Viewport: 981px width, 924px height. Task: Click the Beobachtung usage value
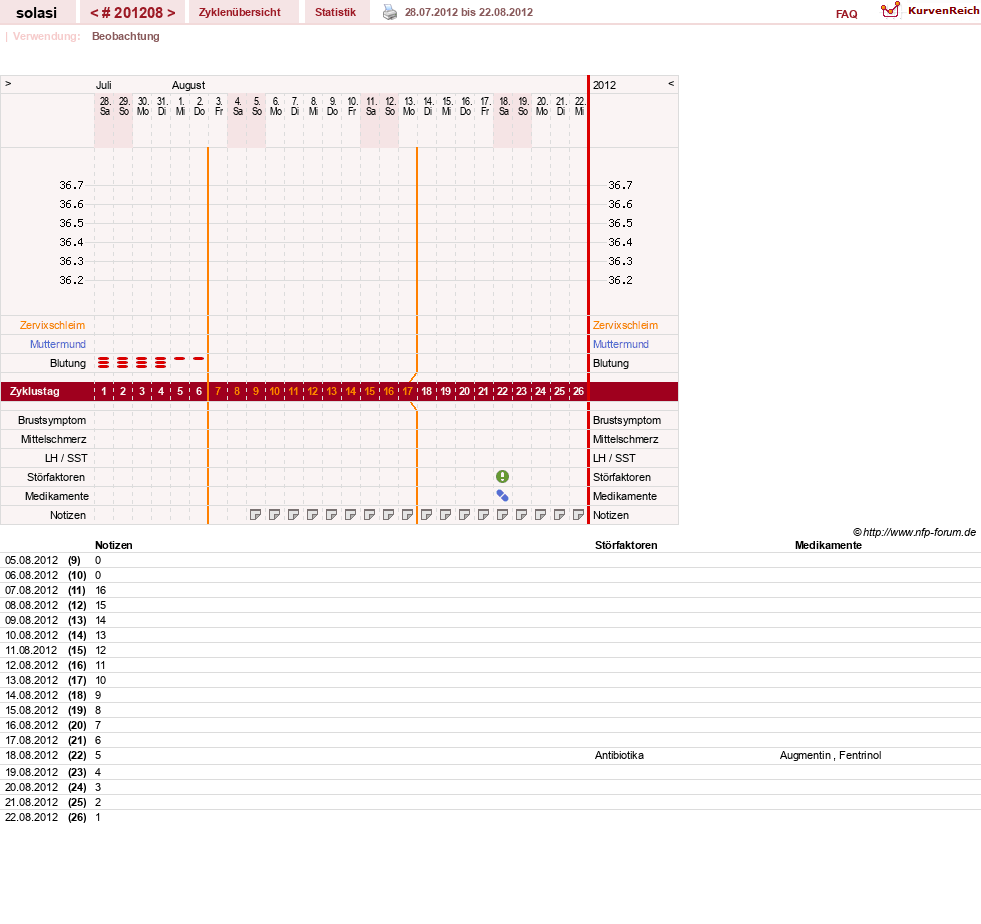pyautogui.click(x=126, y=36)
